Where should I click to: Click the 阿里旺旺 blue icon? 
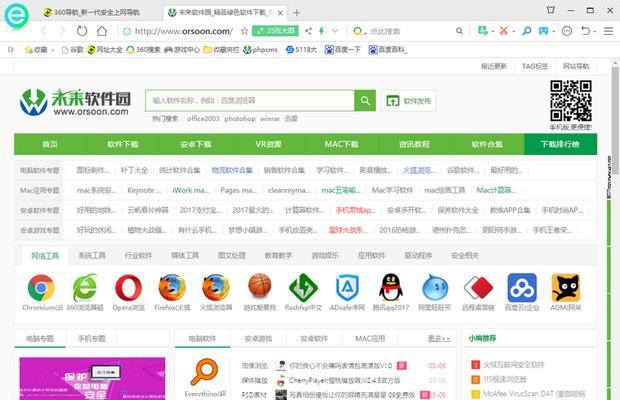[435, 287]
